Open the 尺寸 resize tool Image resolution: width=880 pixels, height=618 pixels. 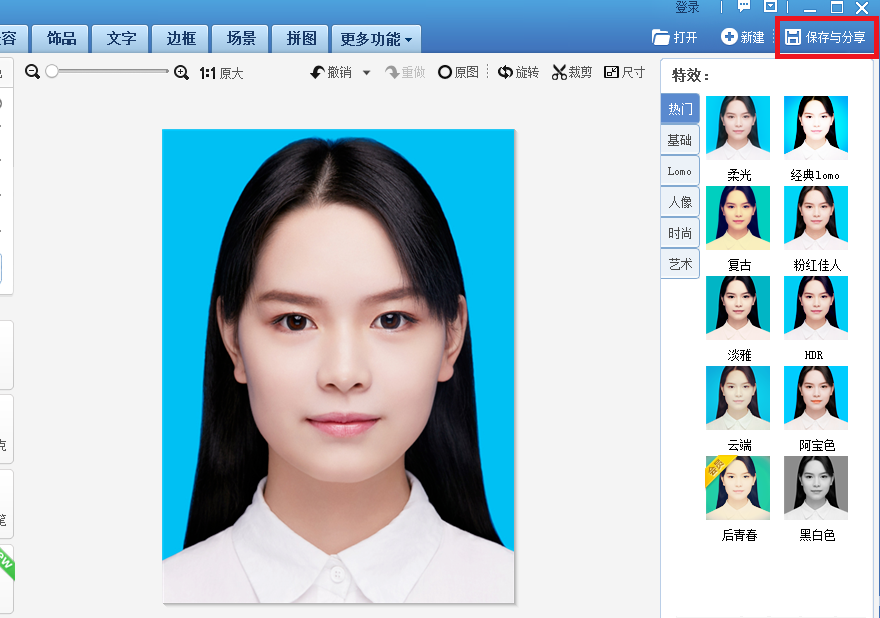click(x=624, y=72)
